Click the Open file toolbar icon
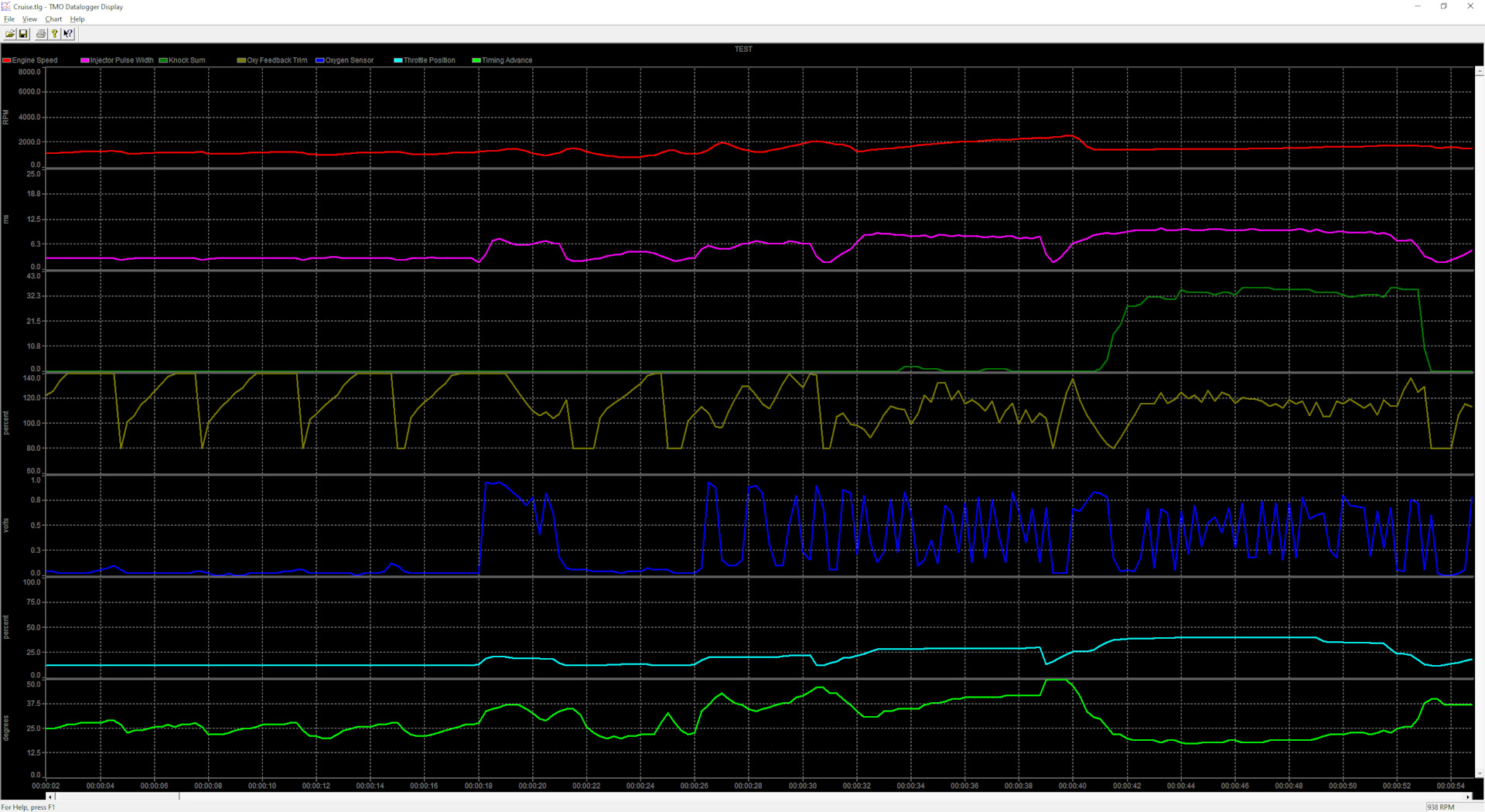 [10, 34]
